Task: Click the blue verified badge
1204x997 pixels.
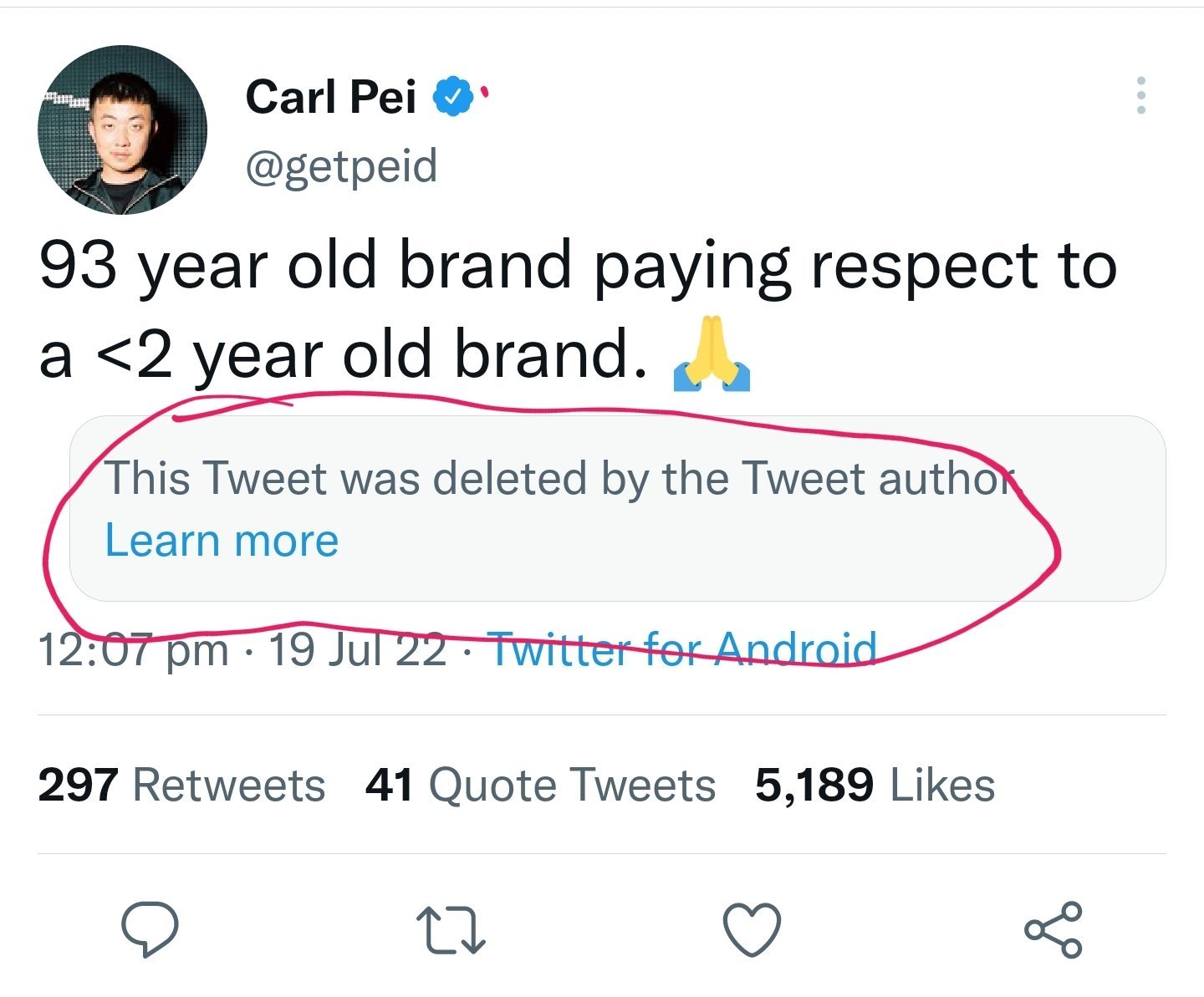Action: coord(452,97)
